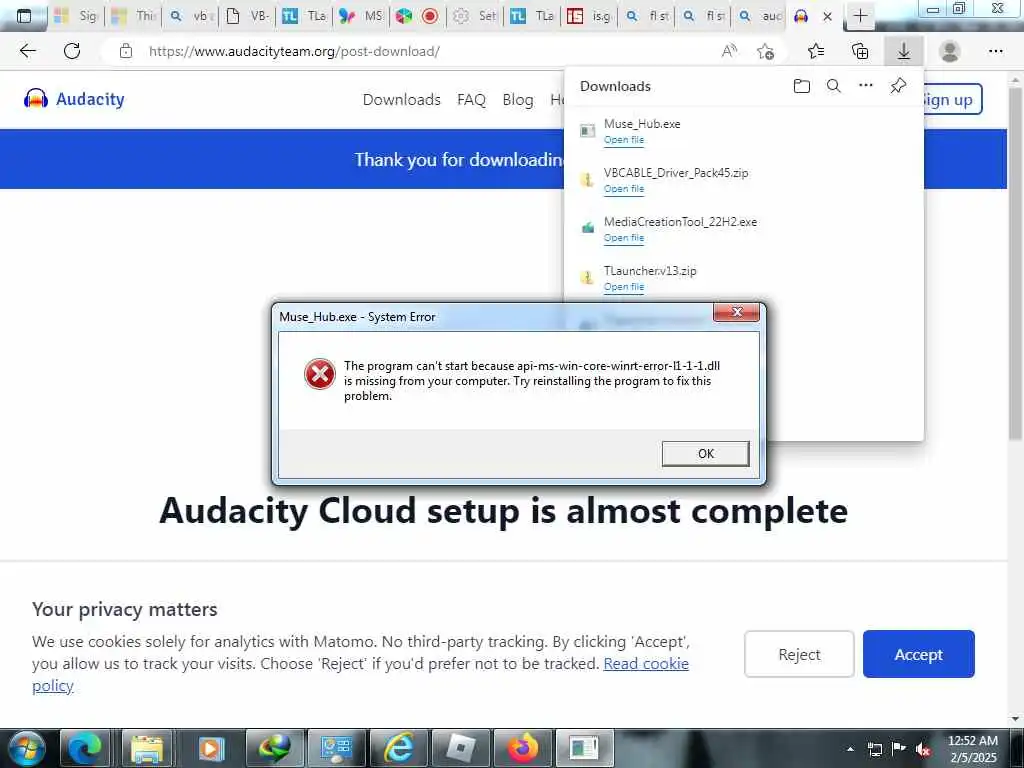Switch to the Set settings tab
The height and width of the screenshot is (768, 1024).
point(475,16)
